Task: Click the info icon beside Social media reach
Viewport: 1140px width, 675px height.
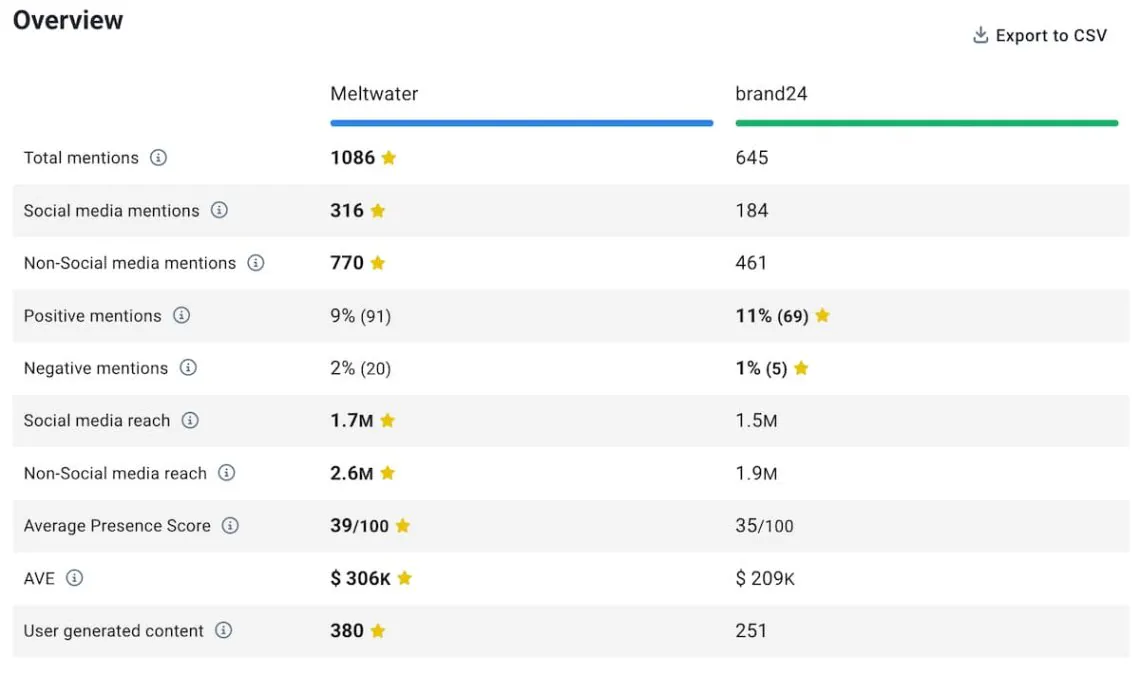Action: tap(190, 421)
